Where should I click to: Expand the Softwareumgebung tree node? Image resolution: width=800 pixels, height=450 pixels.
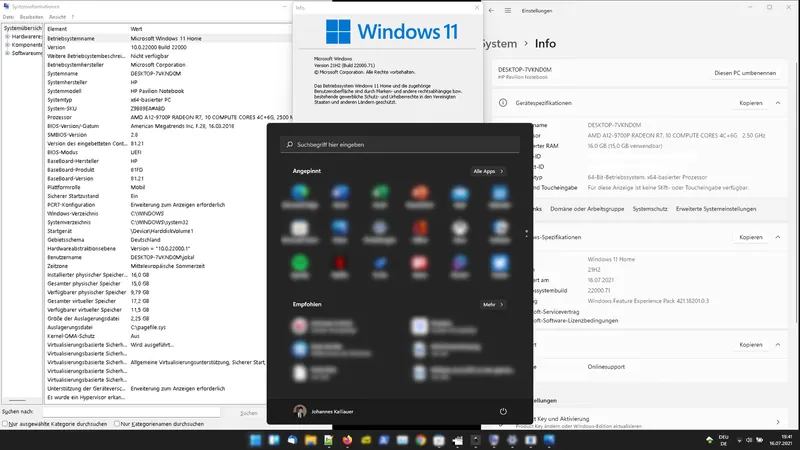tap(7, 53)
